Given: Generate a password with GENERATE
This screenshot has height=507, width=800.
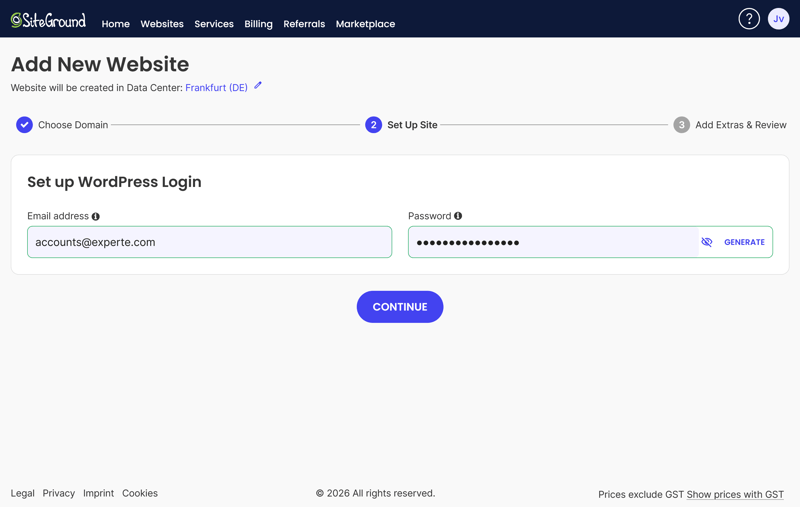Looking at the screenshot, I should [744, 242].
